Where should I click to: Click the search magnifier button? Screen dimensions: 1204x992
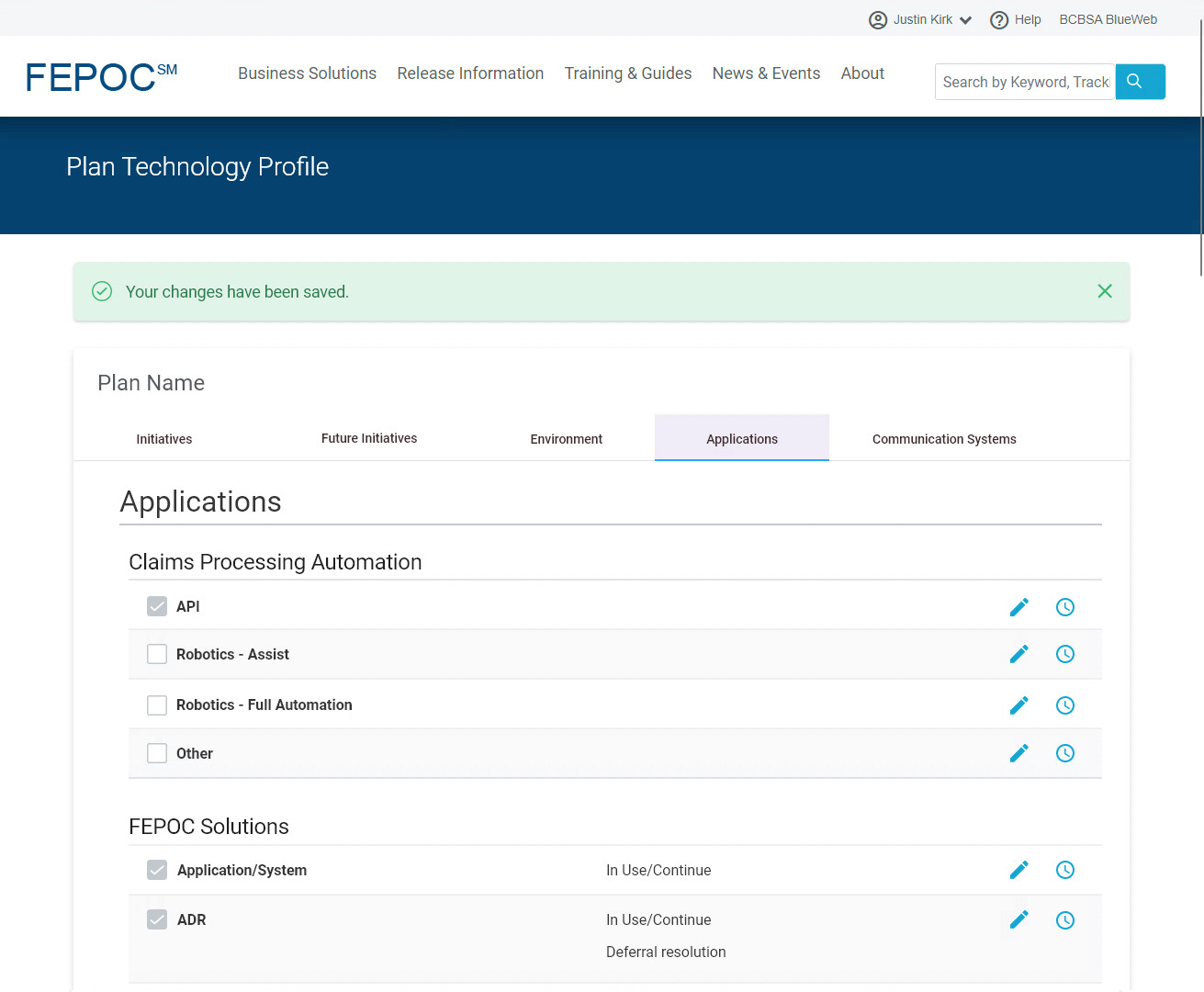tap(1140, 82)
